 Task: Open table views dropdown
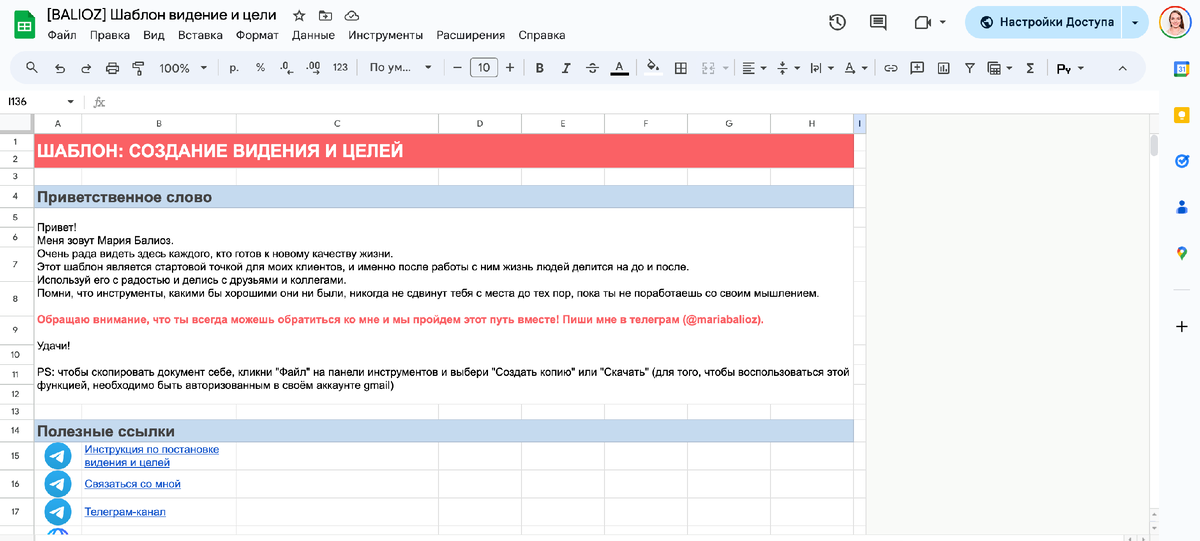[x=1000, y=68]
